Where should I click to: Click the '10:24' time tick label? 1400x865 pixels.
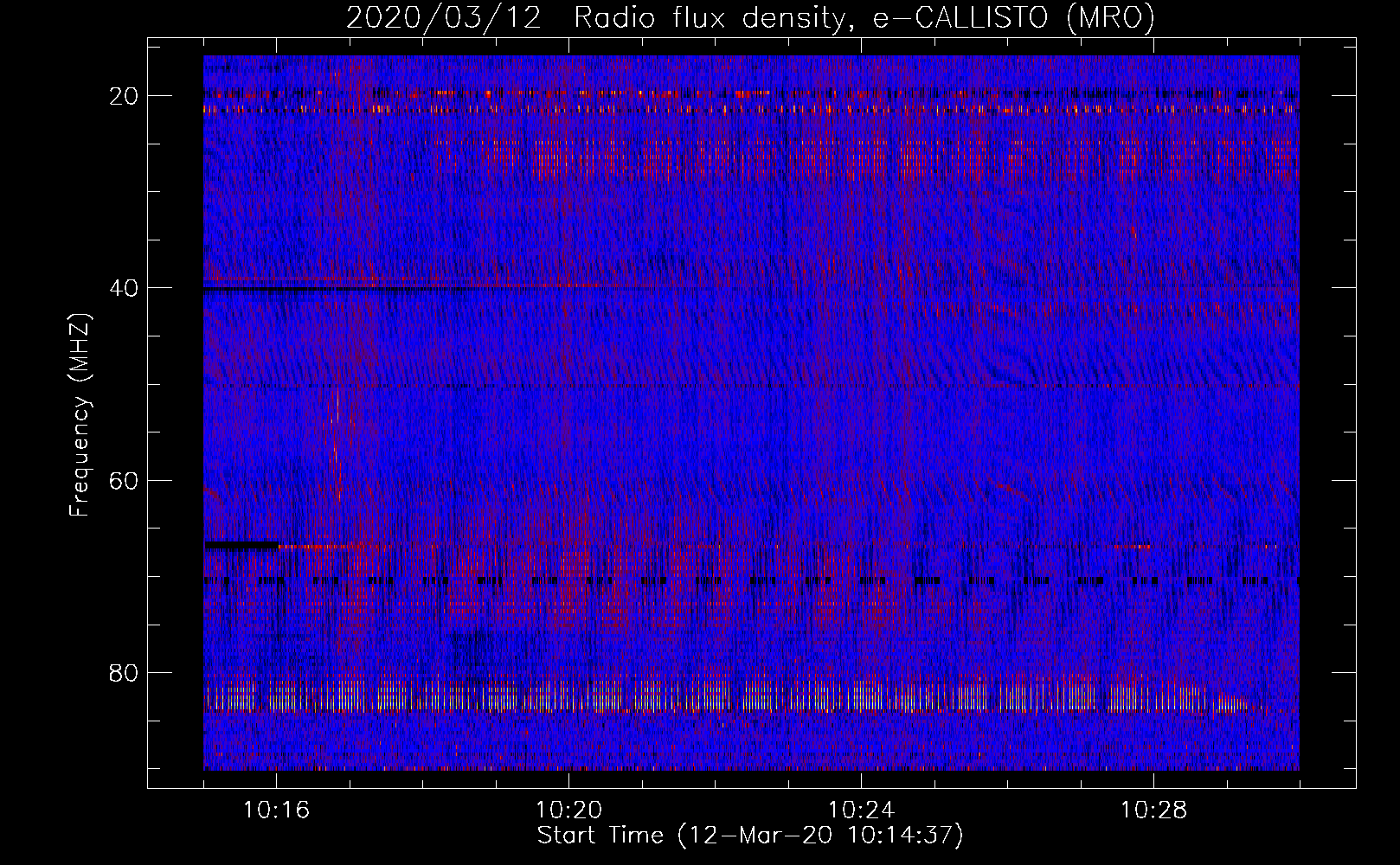(861, 811)
